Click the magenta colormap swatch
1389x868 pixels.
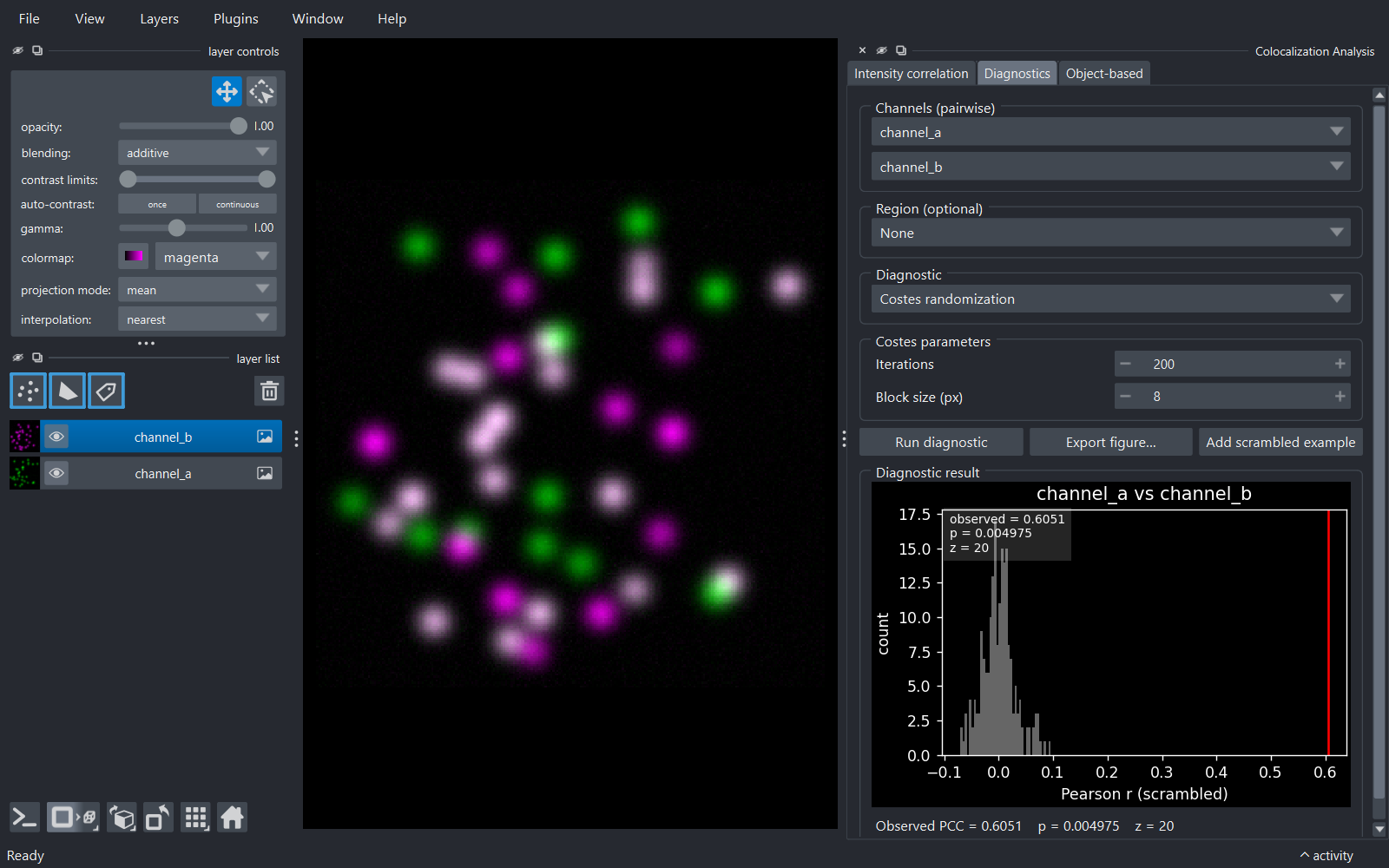(x=134, y=256)
